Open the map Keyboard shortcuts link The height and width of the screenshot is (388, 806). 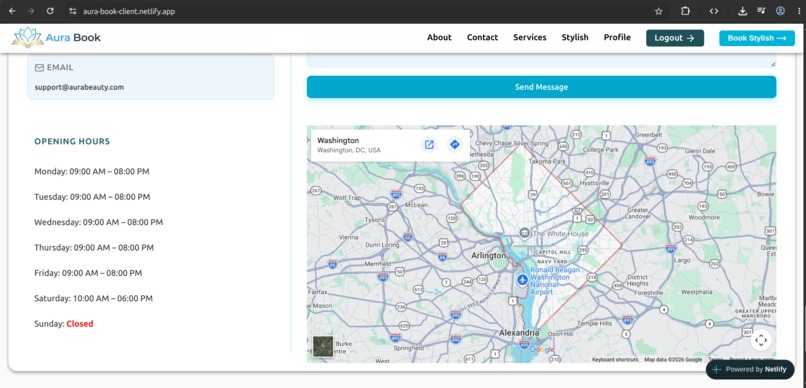pos(615,360)
